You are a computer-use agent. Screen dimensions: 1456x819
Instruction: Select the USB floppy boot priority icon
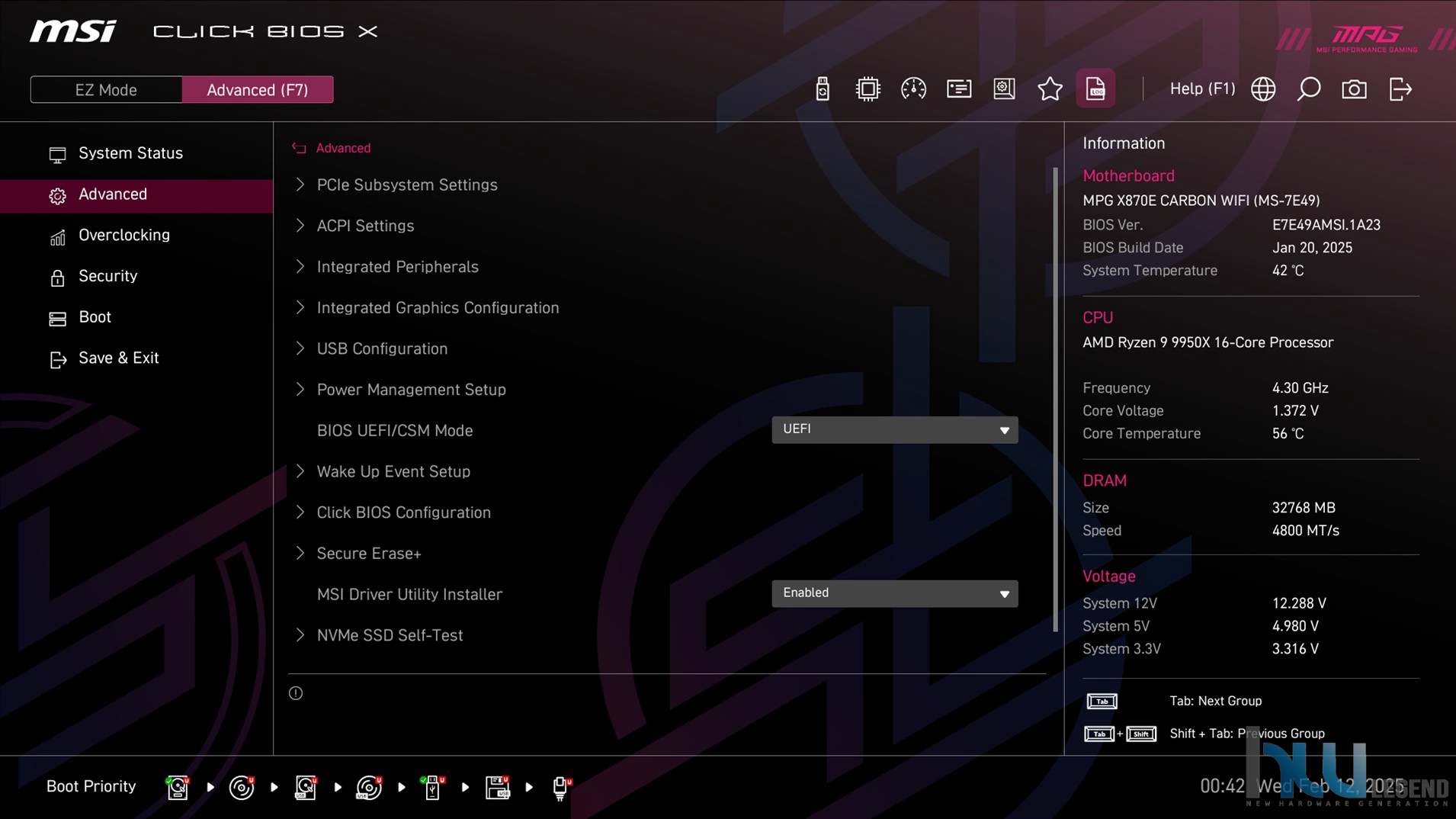point(497,787)
